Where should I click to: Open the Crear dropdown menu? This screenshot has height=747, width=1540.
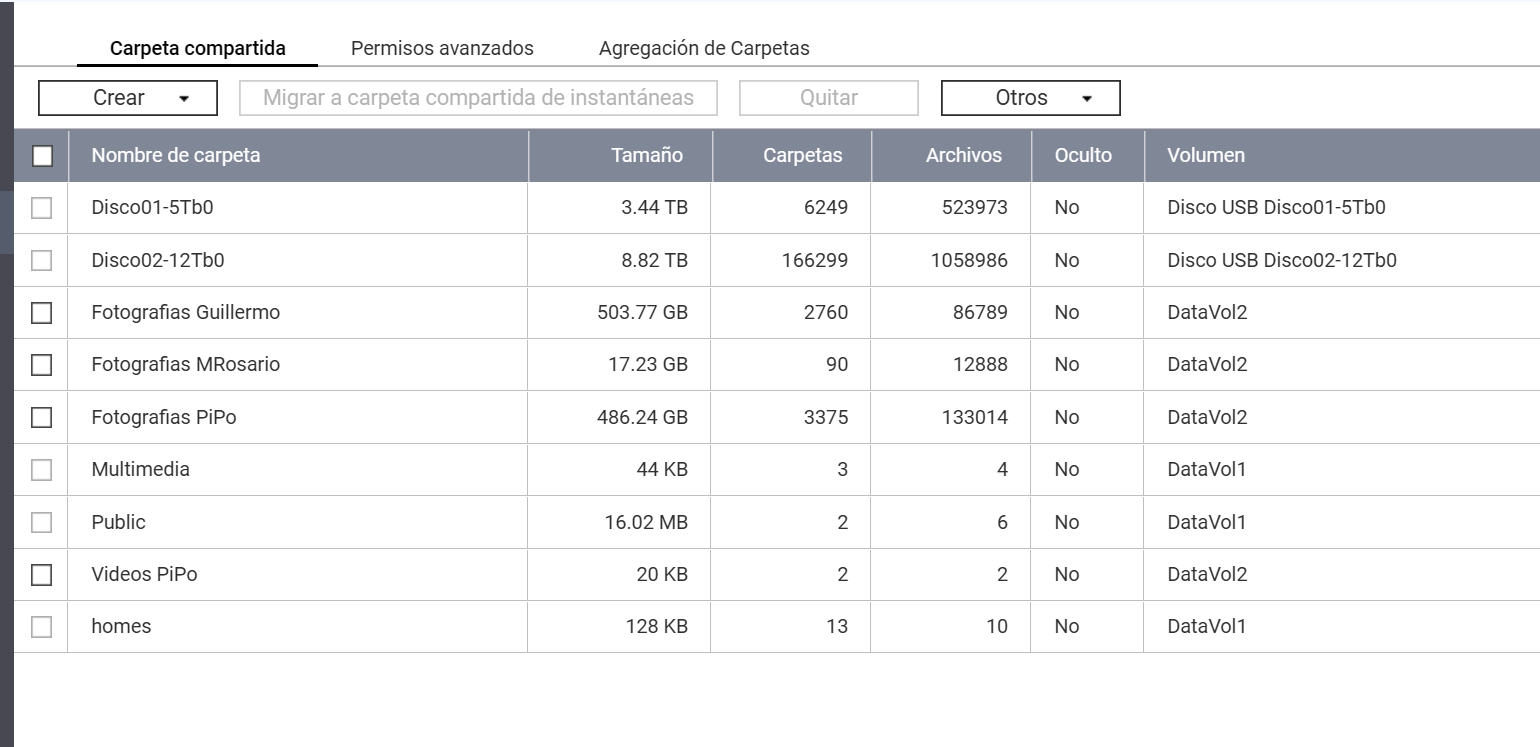tap(128, 98)
